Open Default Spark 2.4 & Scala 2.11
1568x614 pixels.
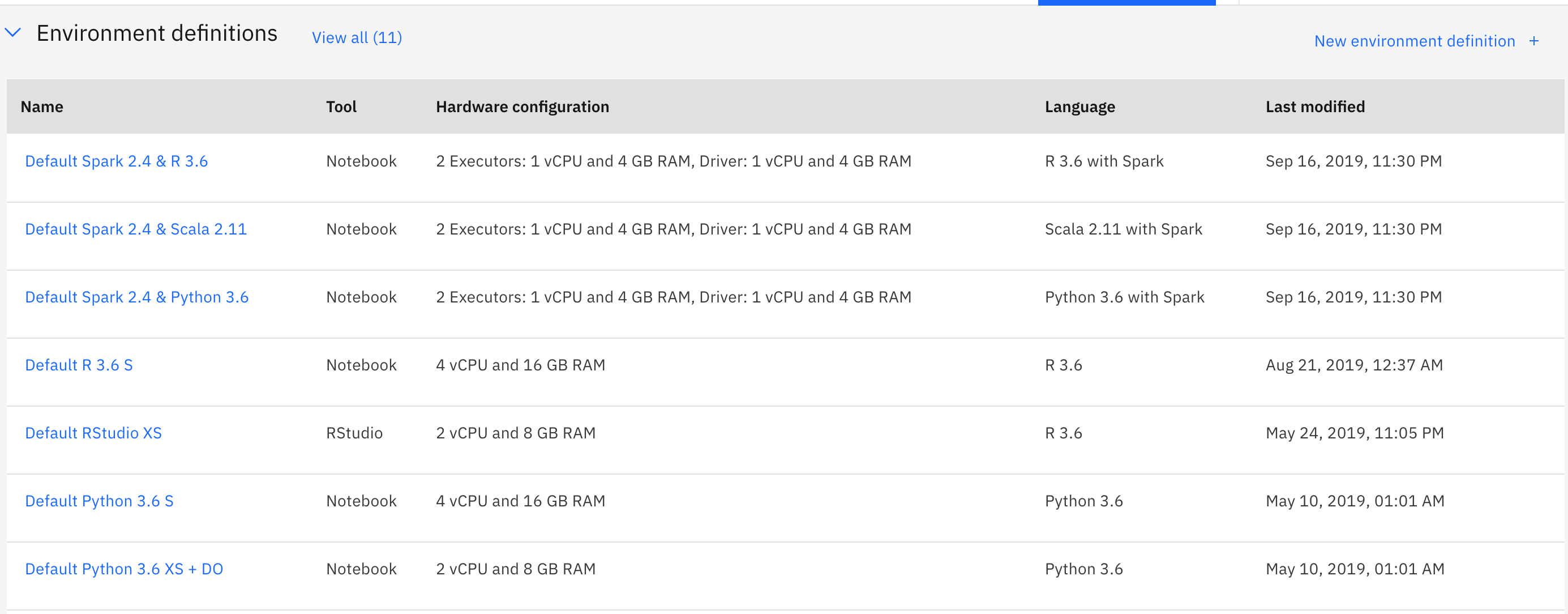click(136, 229)
